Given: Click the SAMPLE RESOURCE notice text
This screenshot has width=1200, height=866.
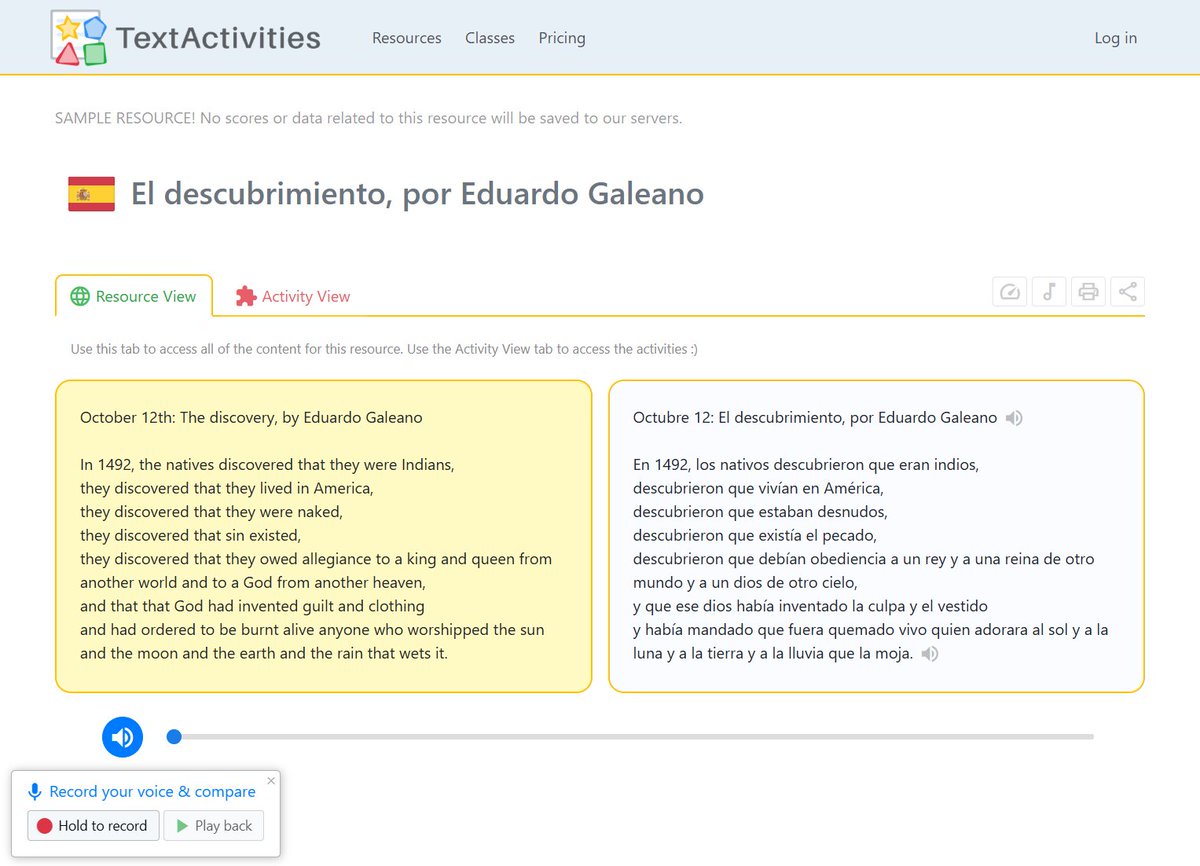Looking at the screenshot, I should tap(368, 118).
